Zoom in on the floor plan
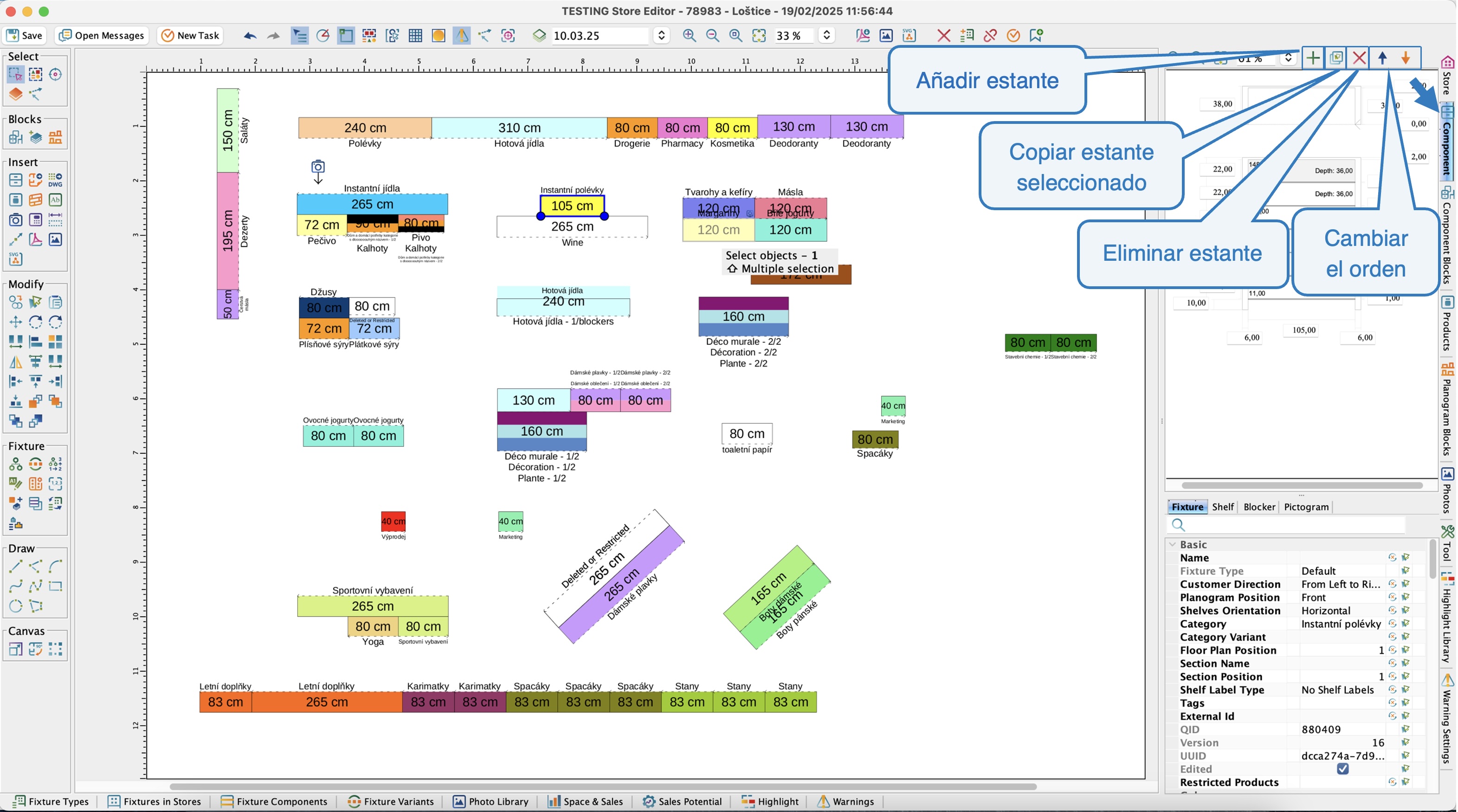This screenshot has width=1458, height=812. tap(690, 36)
